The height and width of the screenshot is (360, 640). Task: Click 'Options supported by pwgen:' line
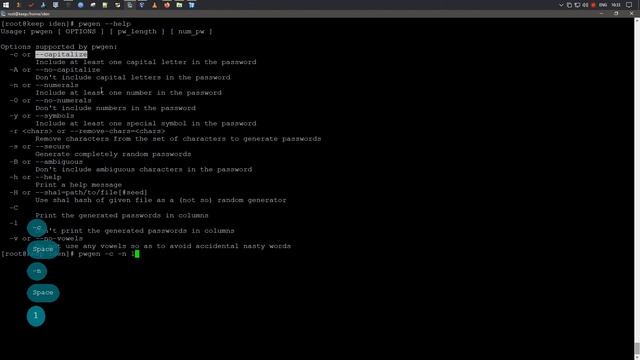click(x=59, y=47)
